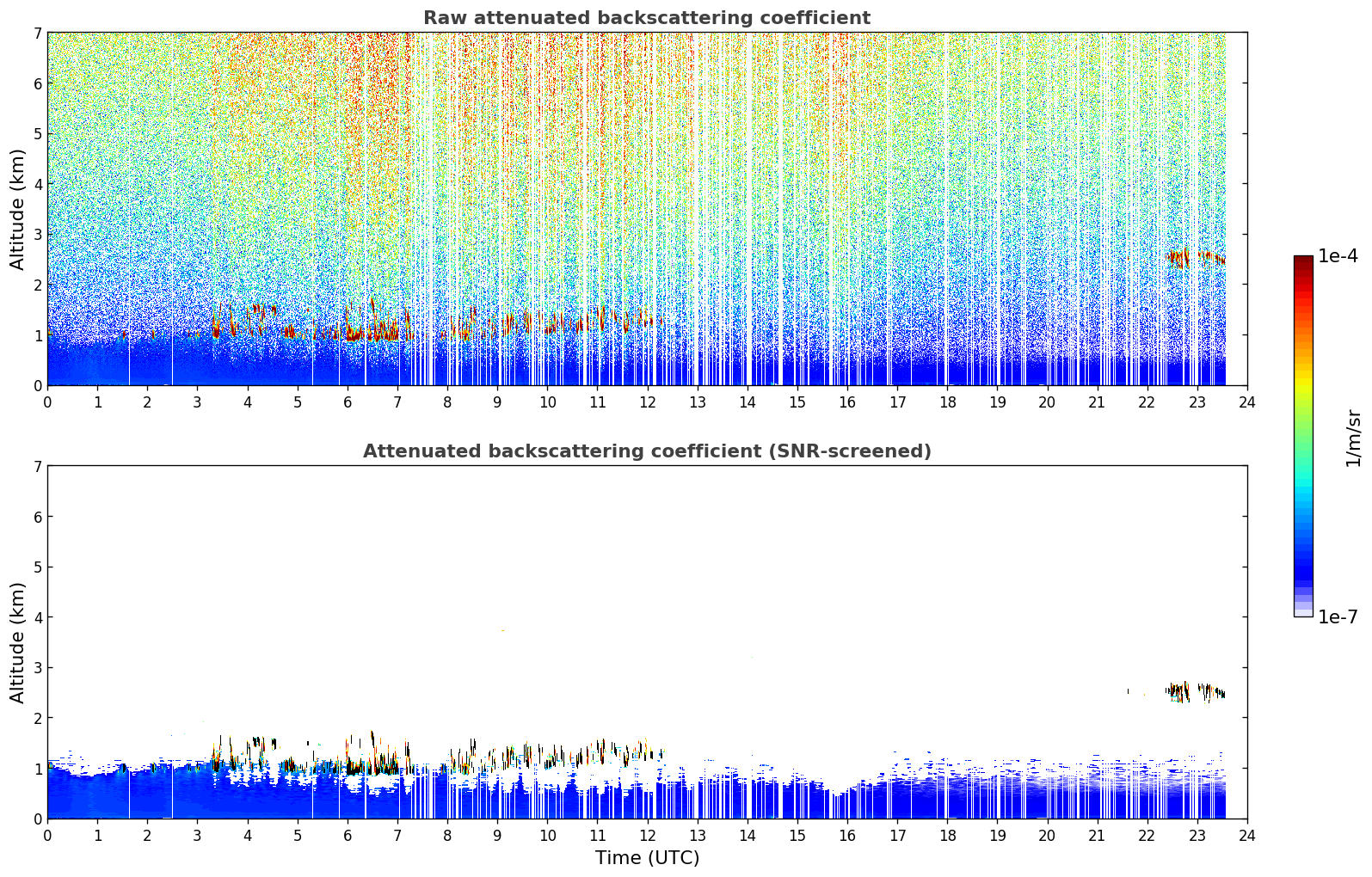Click the 12 tick label on bottom time axis
This screenshot has height=877, width=1372.
point(647,835)
